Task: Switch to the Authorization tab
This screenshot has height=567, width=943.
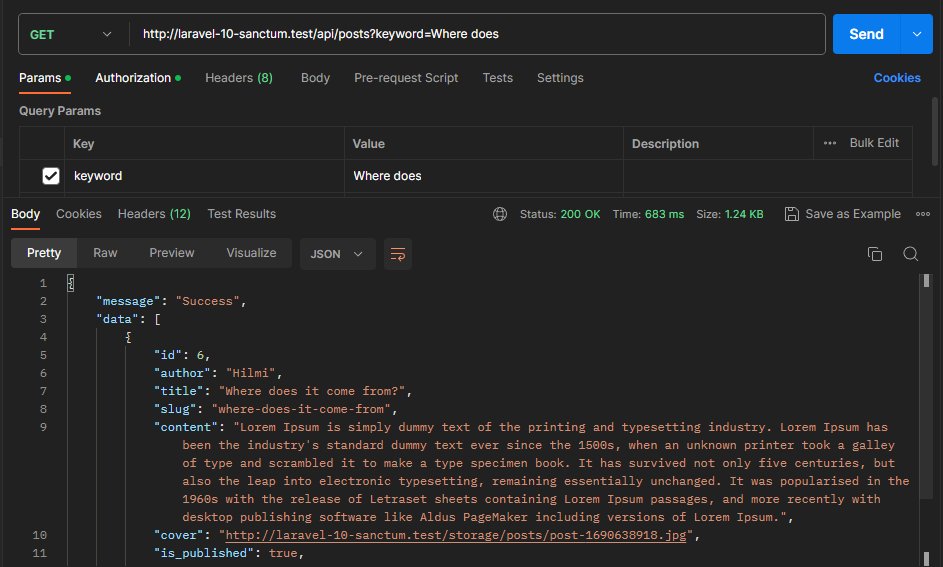Action: 138,78
